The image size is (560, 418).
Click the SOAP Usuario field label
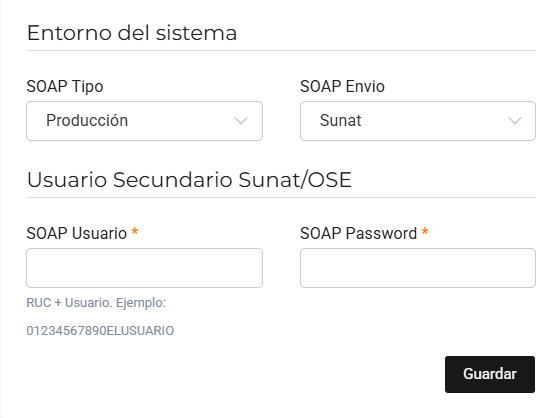[76, 234]
